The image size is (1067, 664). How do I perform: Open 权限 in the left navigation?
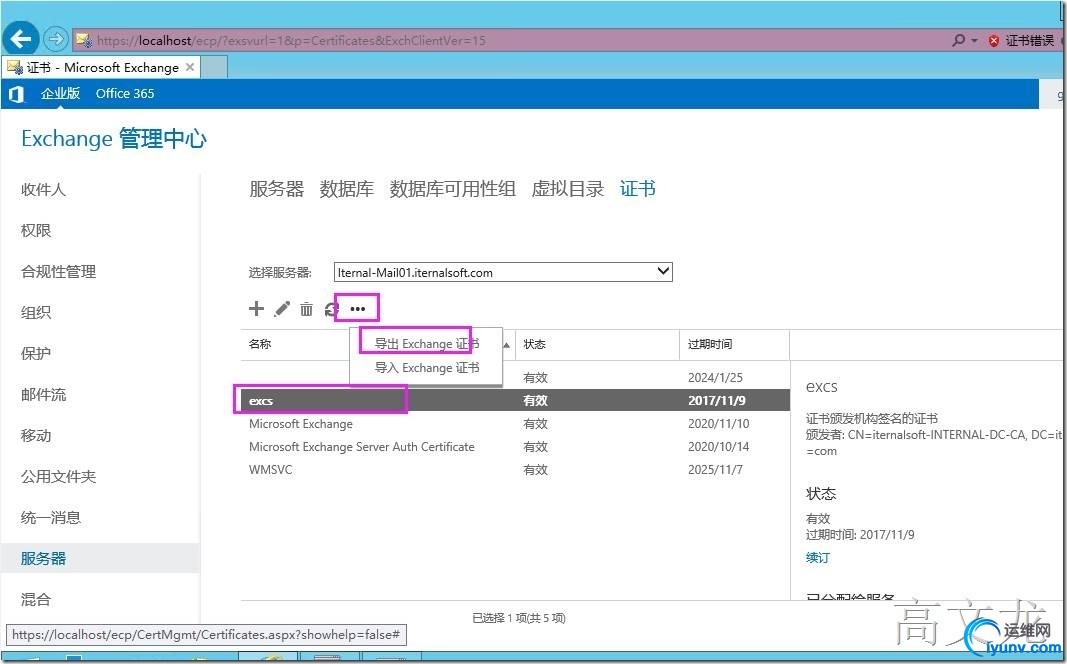pyautogui.click(x=36, y=231)
